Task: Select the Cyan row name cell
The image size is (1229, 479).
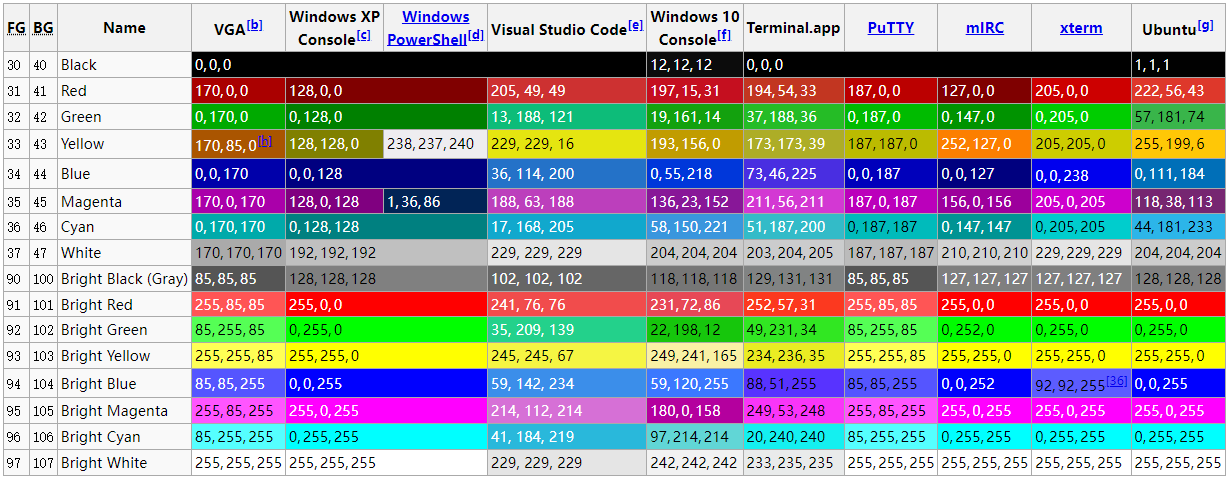Action: click(x=124, y=227)
